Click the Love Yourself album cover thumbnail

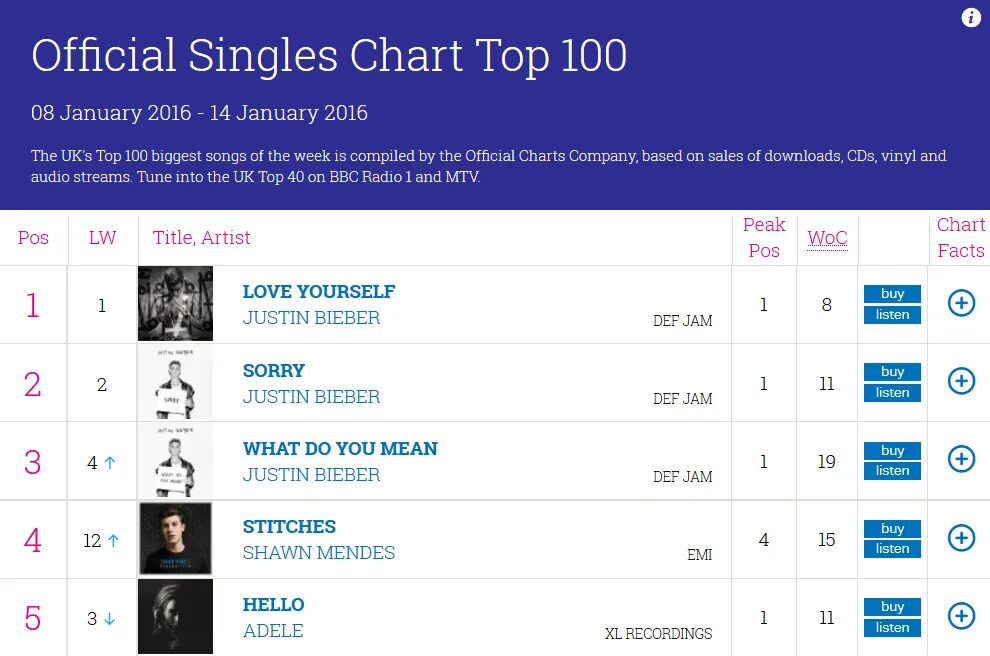coord(176,304)
